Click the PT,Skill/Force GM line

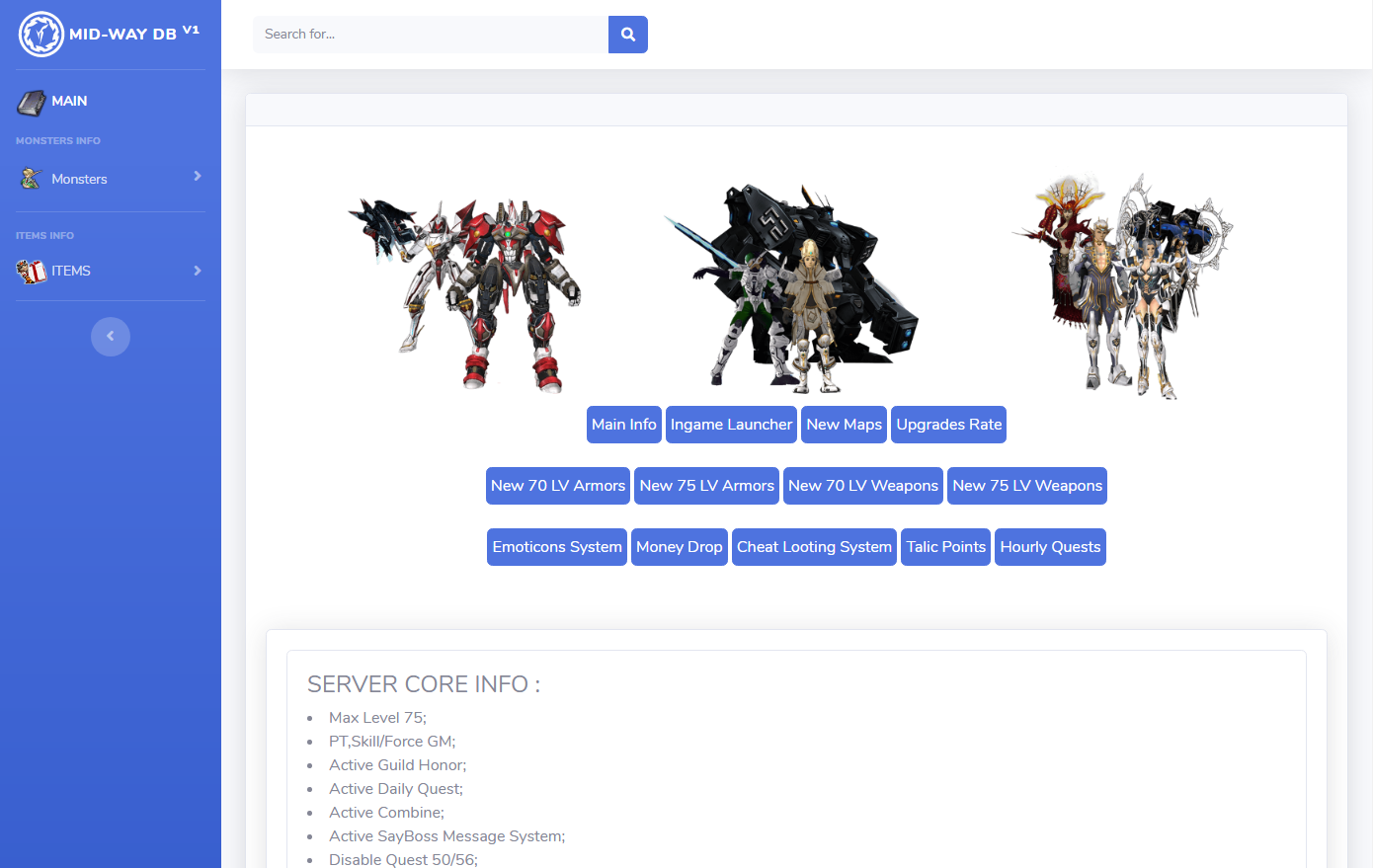click(x=392, y=742)
